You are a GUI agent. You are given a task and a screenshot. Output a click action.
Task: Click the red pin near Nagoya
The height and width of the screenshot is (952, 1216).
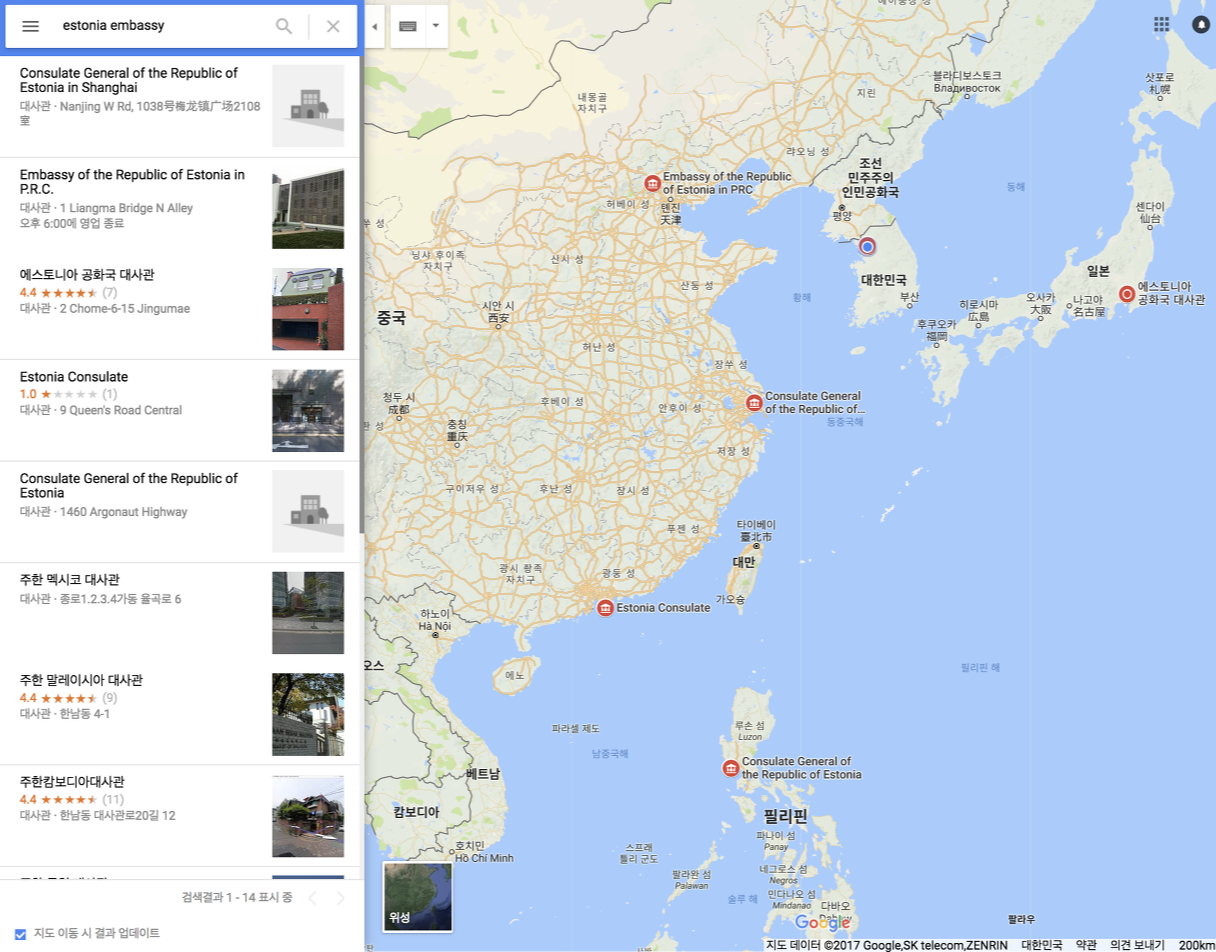(1127, 293)
